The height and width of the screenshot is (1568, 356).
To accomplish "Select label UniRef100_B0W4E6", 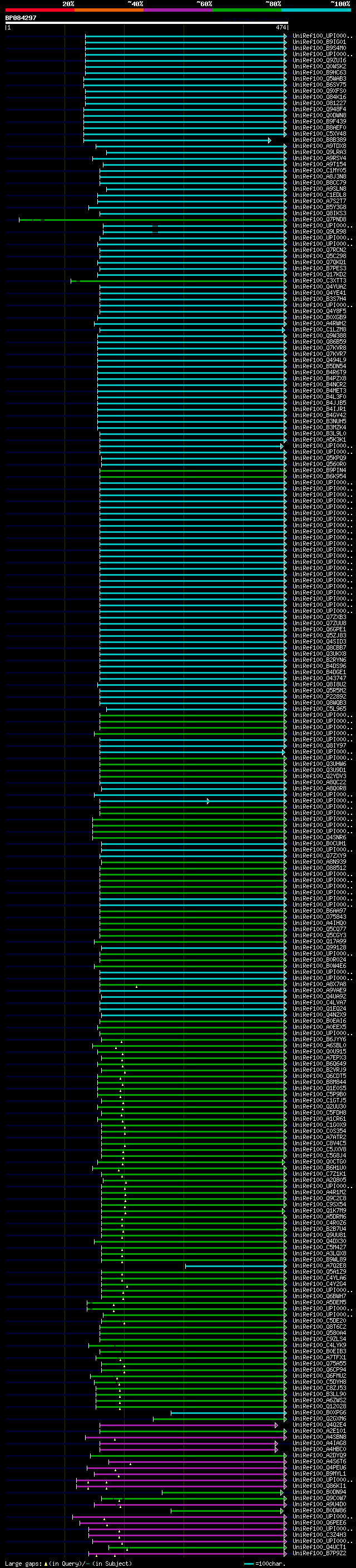I will click(319, 966).
